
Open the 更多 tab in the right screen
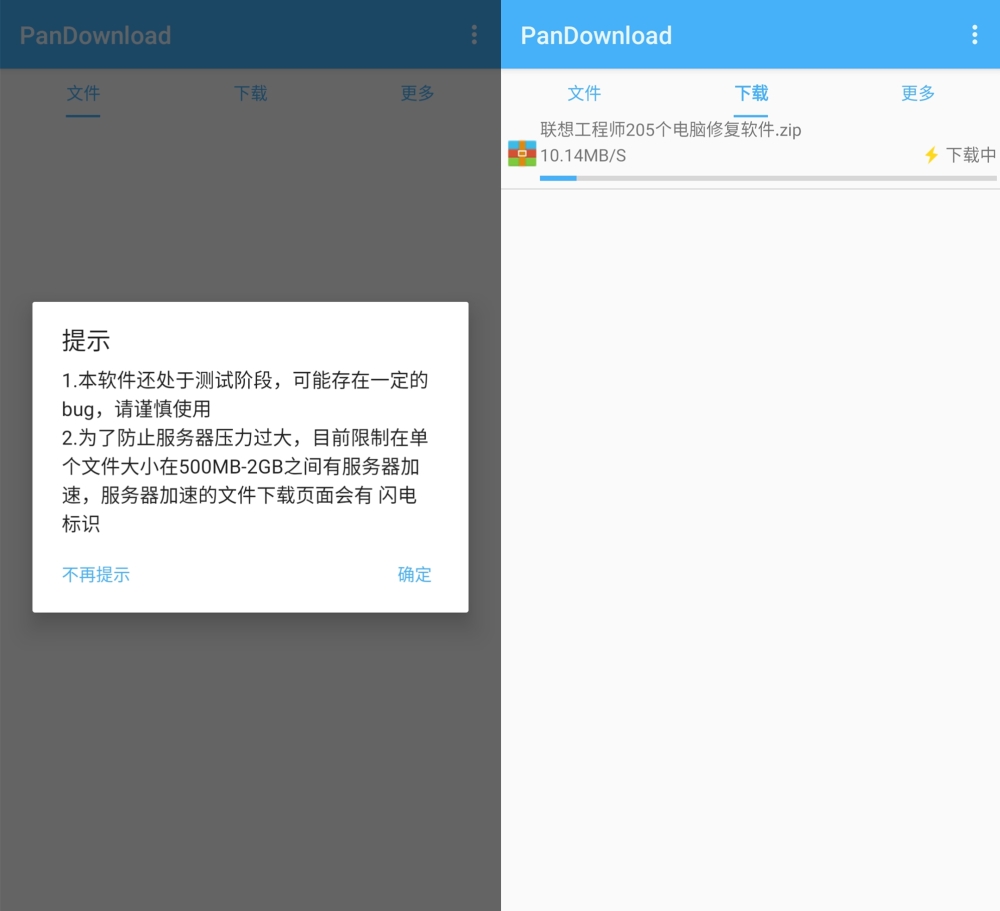[x=918, y=93]
